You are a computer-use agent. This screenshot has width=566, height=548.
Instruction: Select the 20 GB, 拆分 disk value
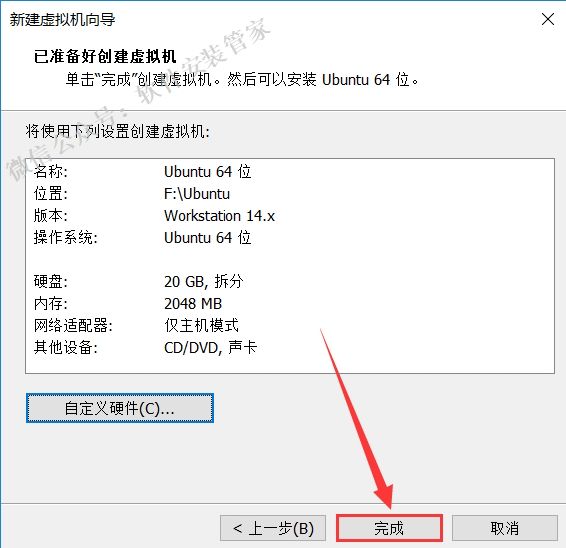pyautogui.click(x=204, y=282)
